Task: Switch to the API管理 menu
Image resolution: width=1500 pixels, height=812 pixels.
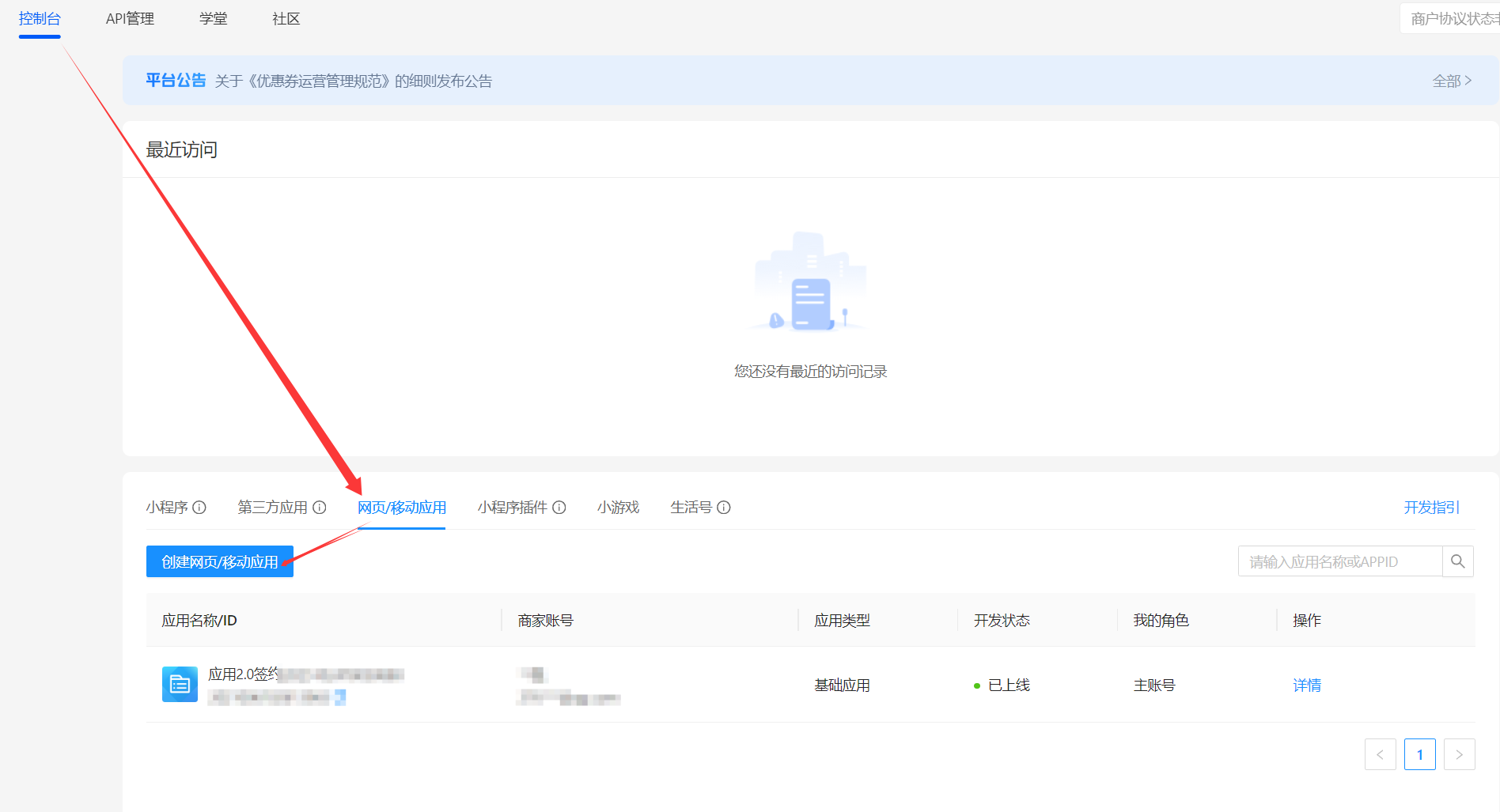Action: [130, 18]
